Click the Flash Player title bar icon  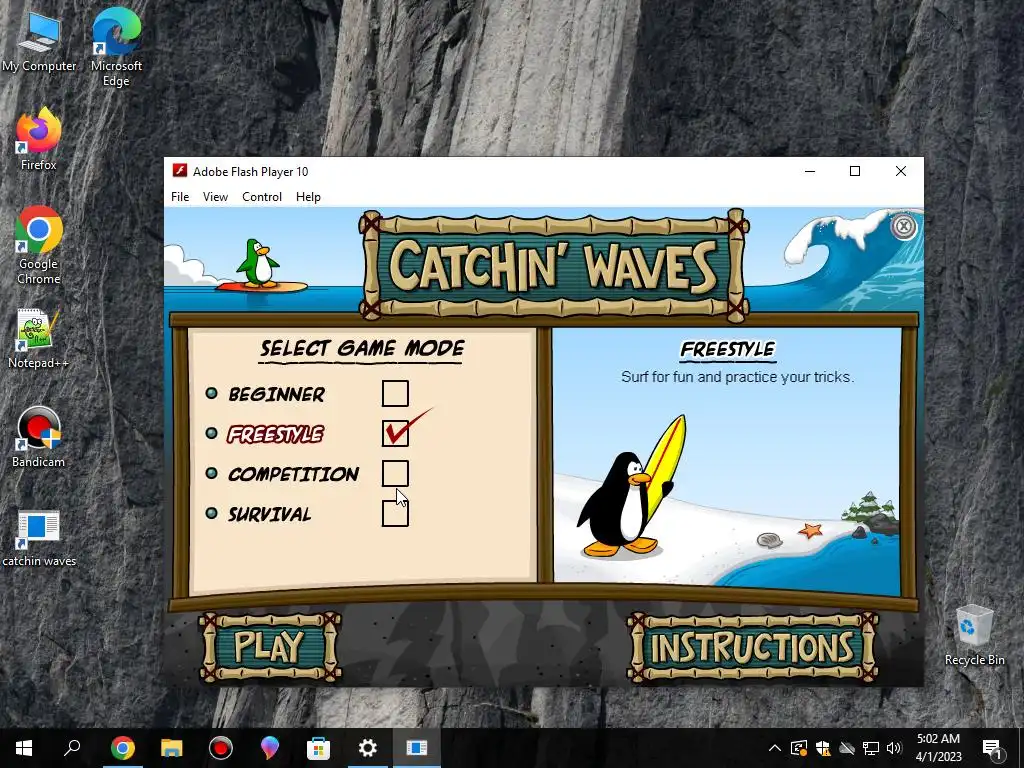pos(180,171)
